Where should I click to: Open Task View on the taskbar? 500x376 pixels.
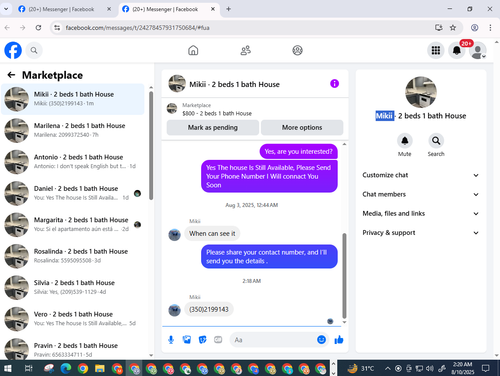tap(29, 368)
